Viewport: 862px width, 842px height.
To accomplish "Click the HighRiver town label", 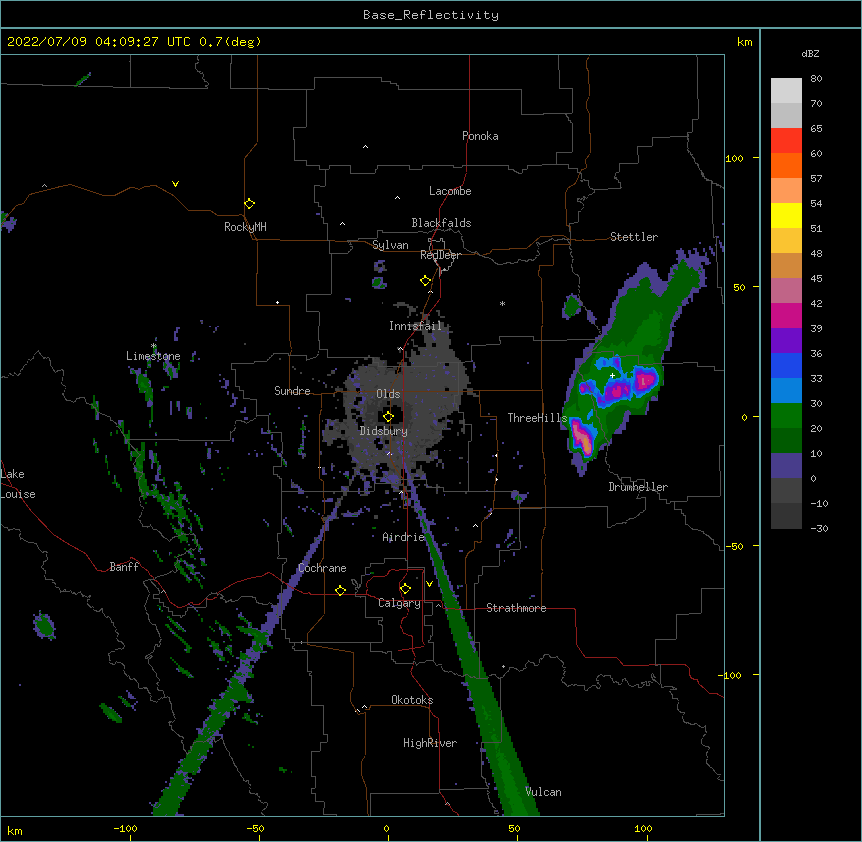I will tap(430, 743).
